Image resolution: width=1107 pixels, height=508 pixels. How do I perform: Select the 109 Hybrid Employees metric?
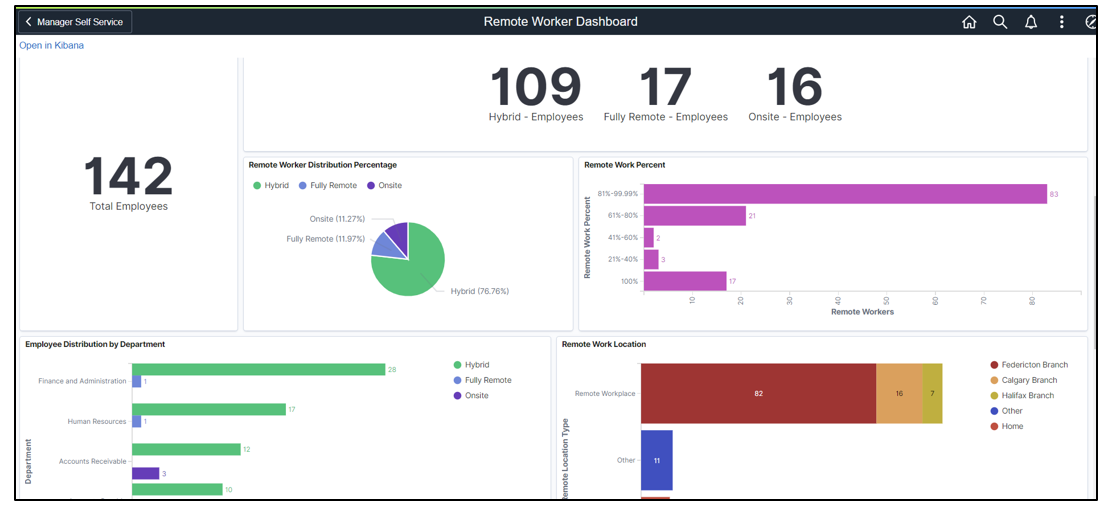(x=536, y=93)
